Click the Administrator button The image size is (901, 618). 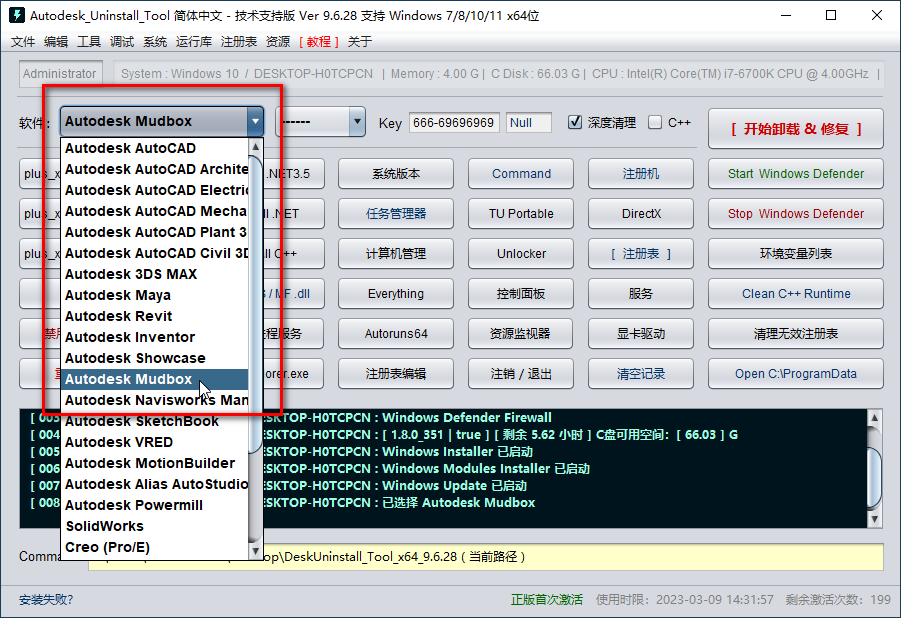pyautogui.click(x=60, y=74)
